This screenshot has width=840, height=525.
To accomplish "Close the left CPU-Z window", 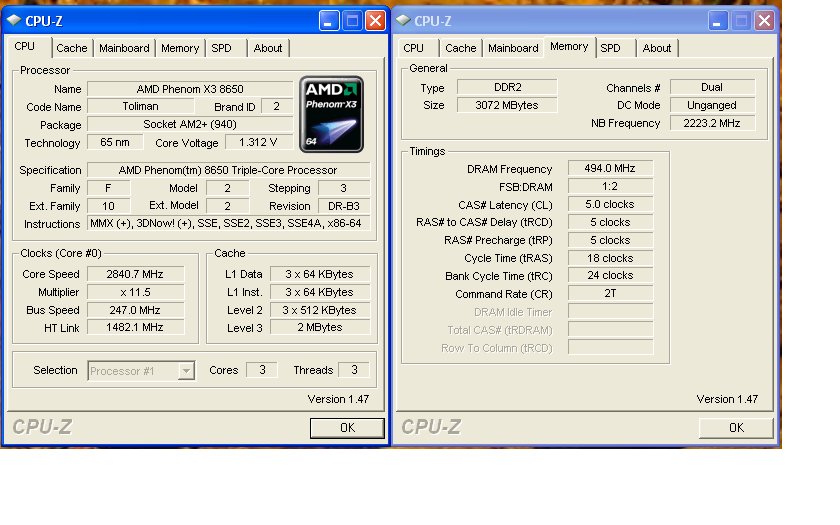I will click(375, 21).
